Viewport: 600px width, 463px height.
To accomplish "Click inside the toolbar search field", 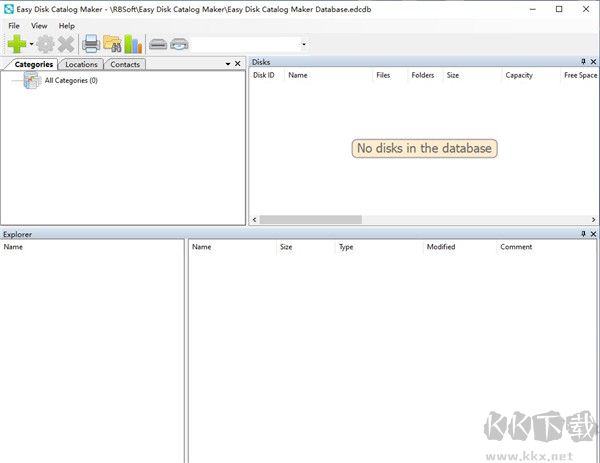I will [246, 44].
